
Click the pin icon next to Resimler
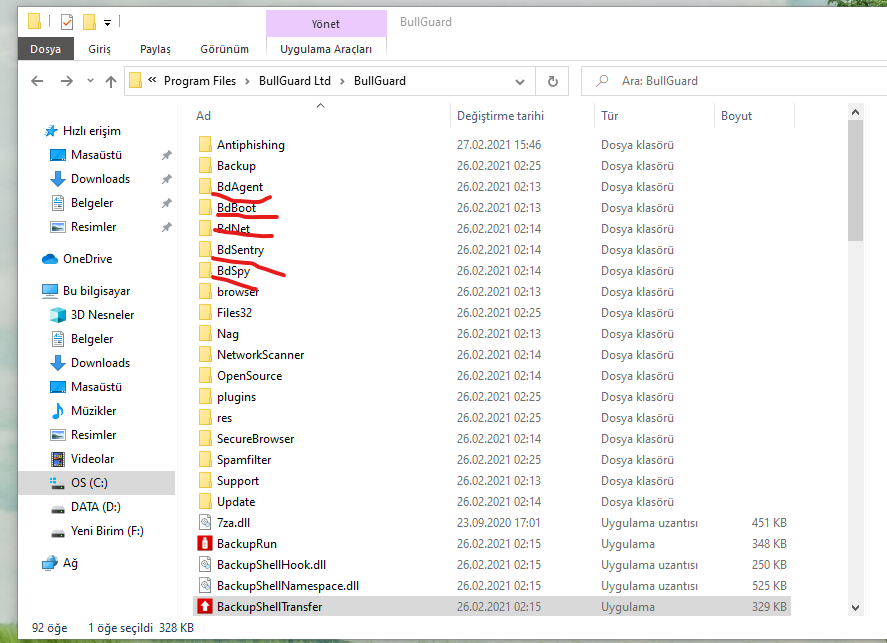click(166, 227)
